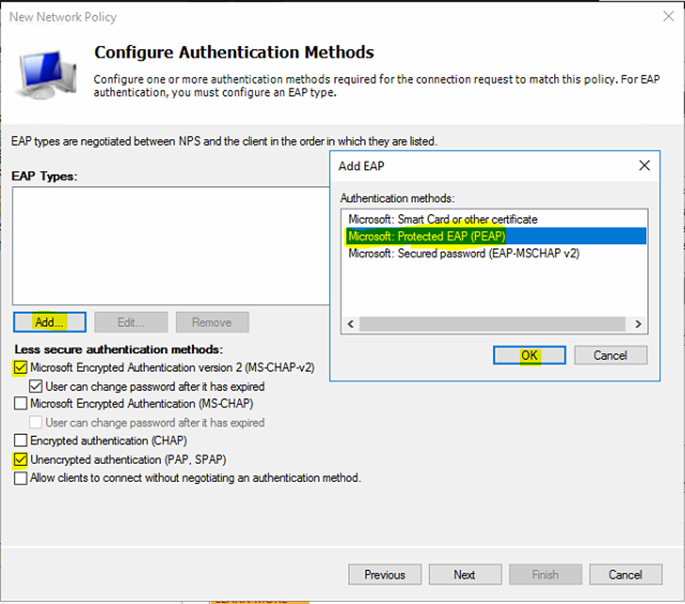
Task: Allow clients to connect without negotiating authentication
Action: click(x=21, y=479)
